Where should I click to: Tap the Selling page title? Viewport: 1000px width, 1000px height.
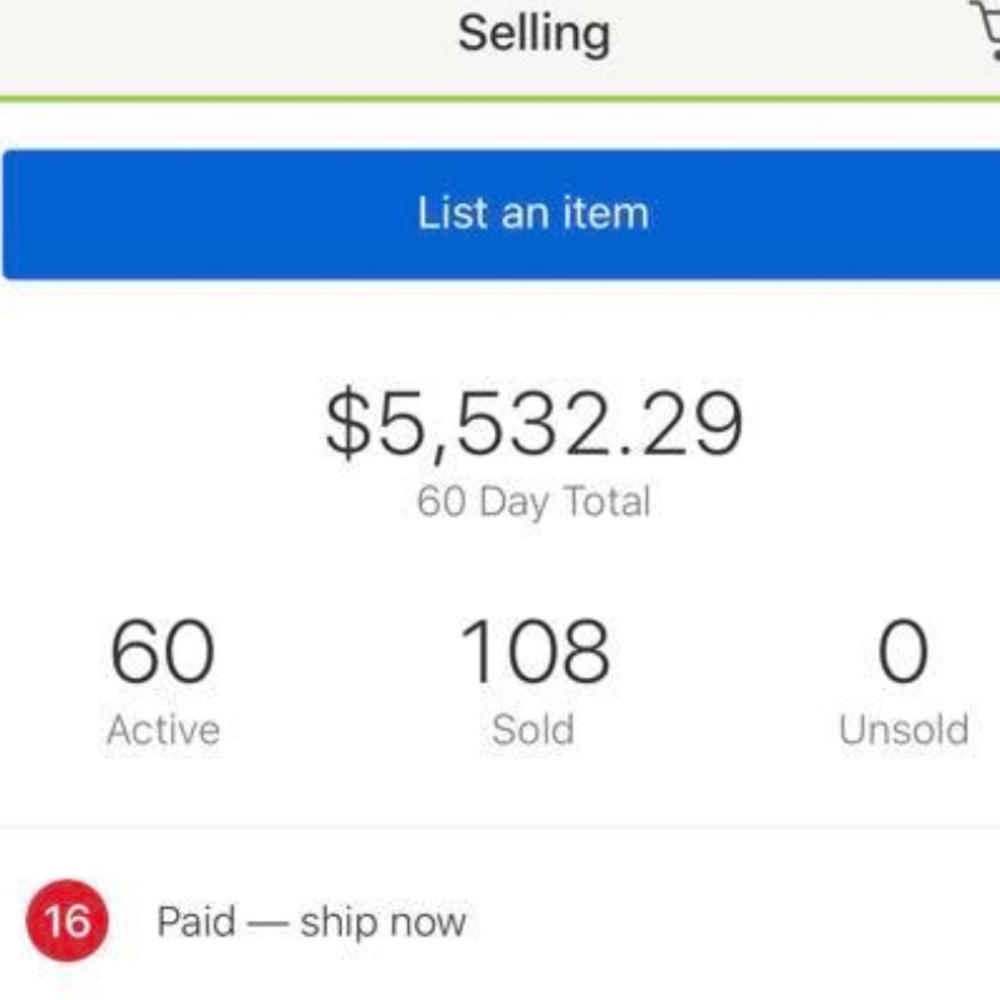tap(533, 33)
